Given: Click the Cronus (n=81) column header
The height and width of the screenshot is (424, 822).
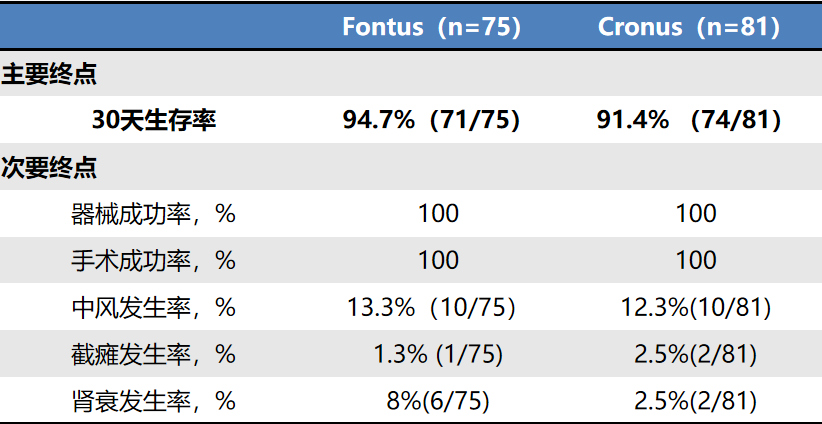Looking at the screenshot, I should [688, 27].
